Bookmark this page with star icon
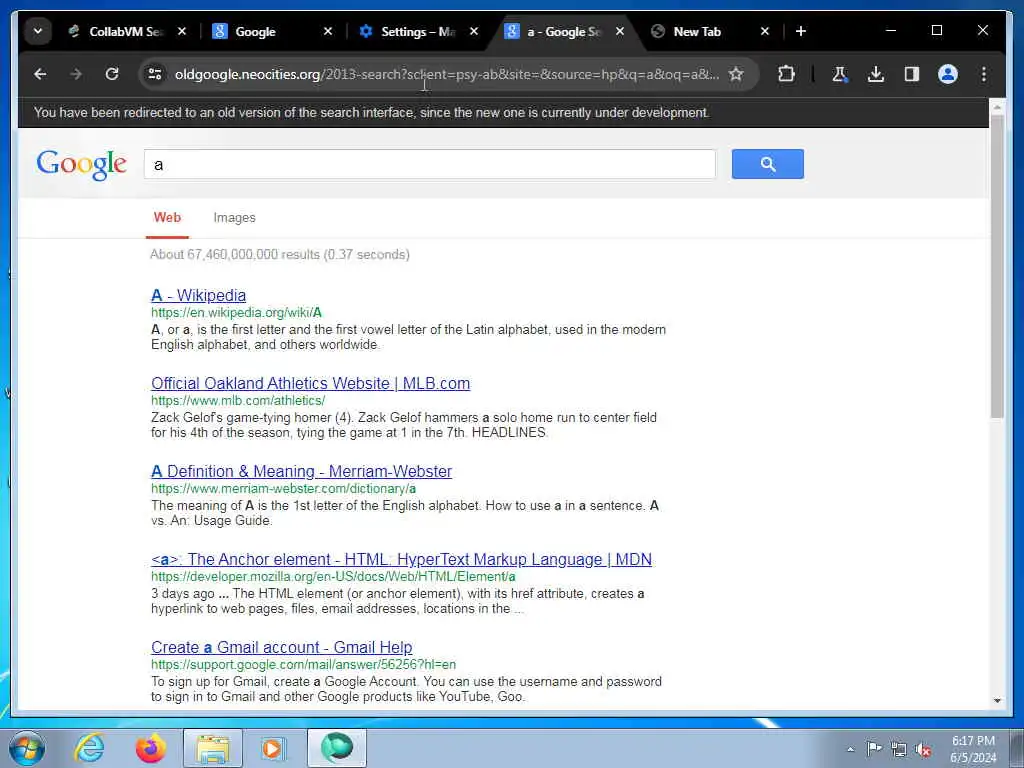 click(736, 74)
